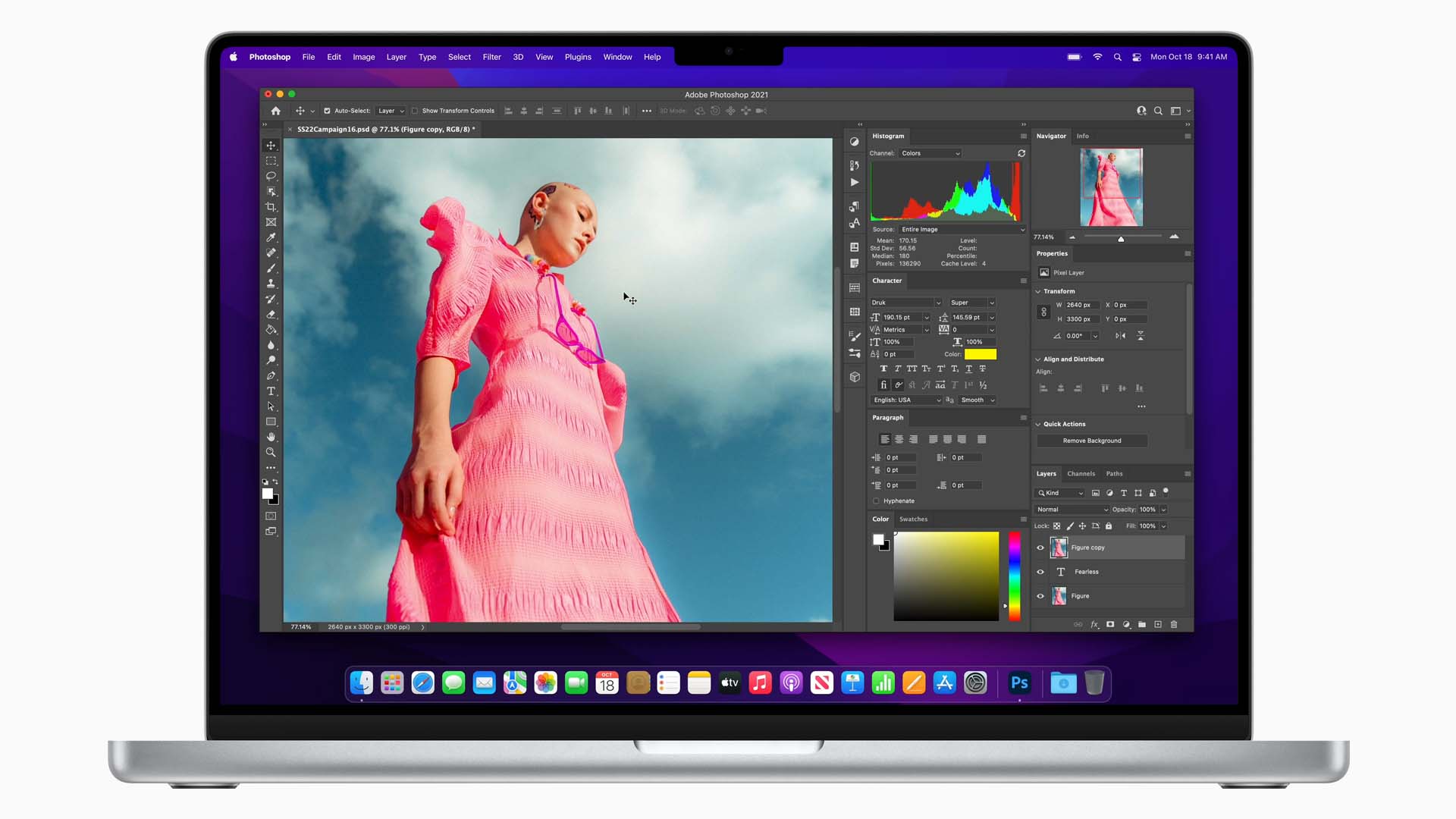Select the Crop tool in the toolbar
Image resolution: width=1456 pixels, height=819 pixels.
coord(271,206)
